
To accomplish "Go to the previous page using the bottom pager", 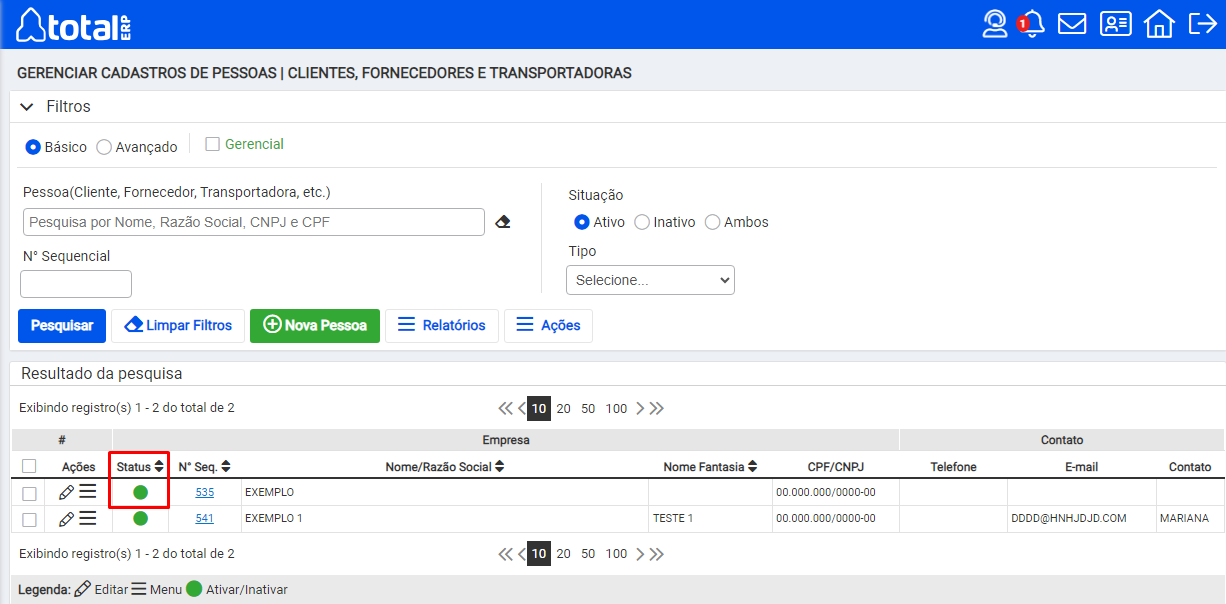I will [521, 553].
